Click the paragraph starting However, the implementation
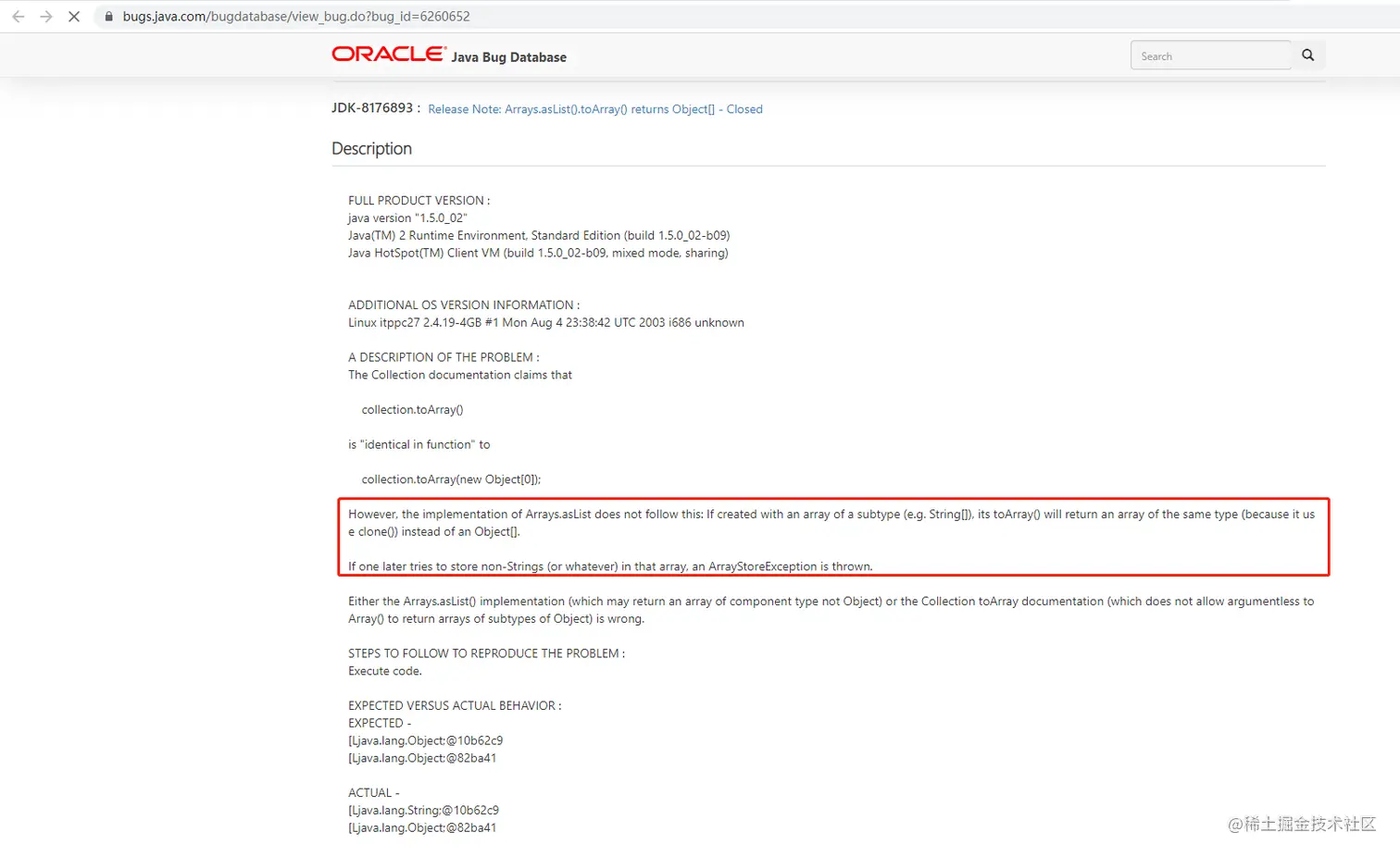Image resolution: width=1400 pixels, height=857 pixels. click(x=831, y=523)
